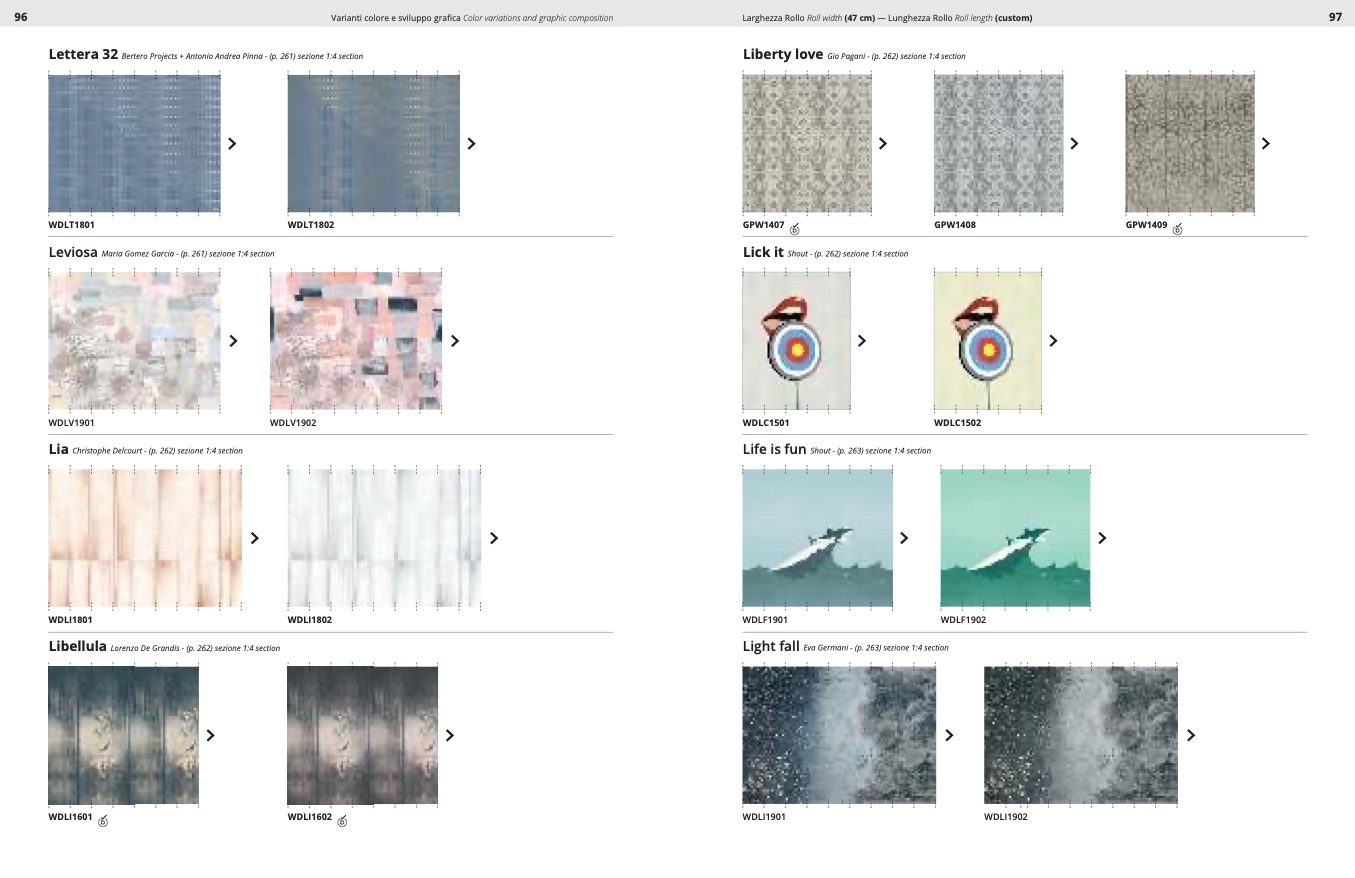This screenshot has height=878, width=1355.
Task: Click the round symbol beside code GPW1407
Action: (x=795, y=229)
